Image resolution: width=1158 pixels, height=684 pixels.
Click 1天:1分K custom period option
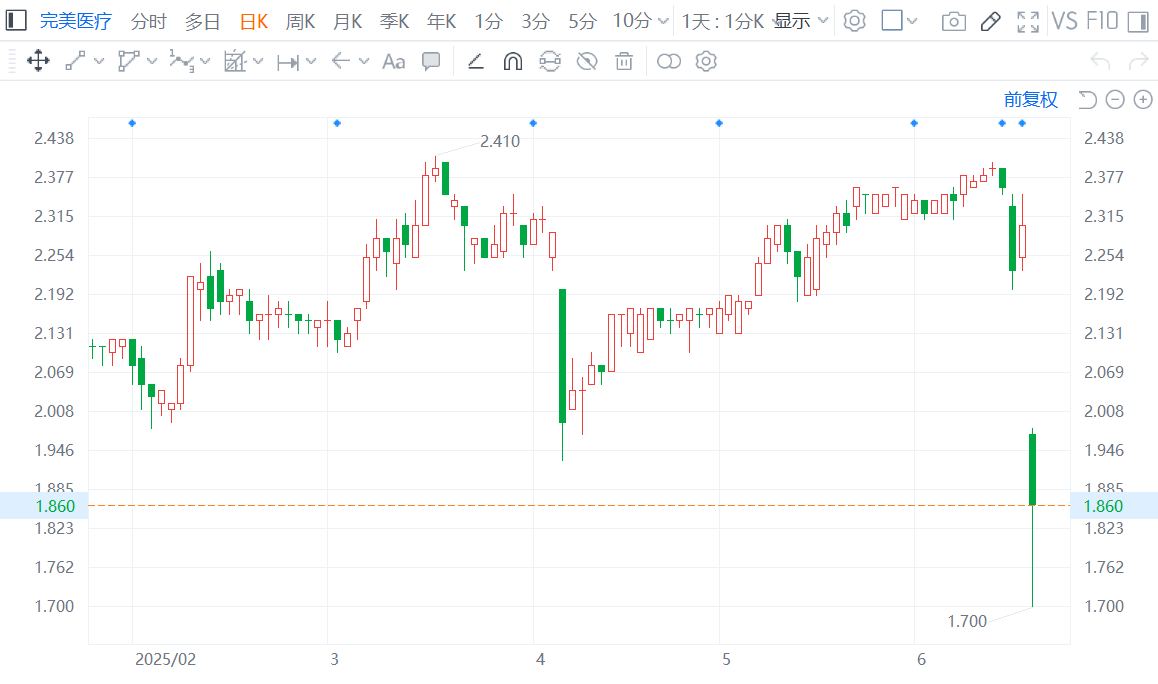[x=722, y=21]
